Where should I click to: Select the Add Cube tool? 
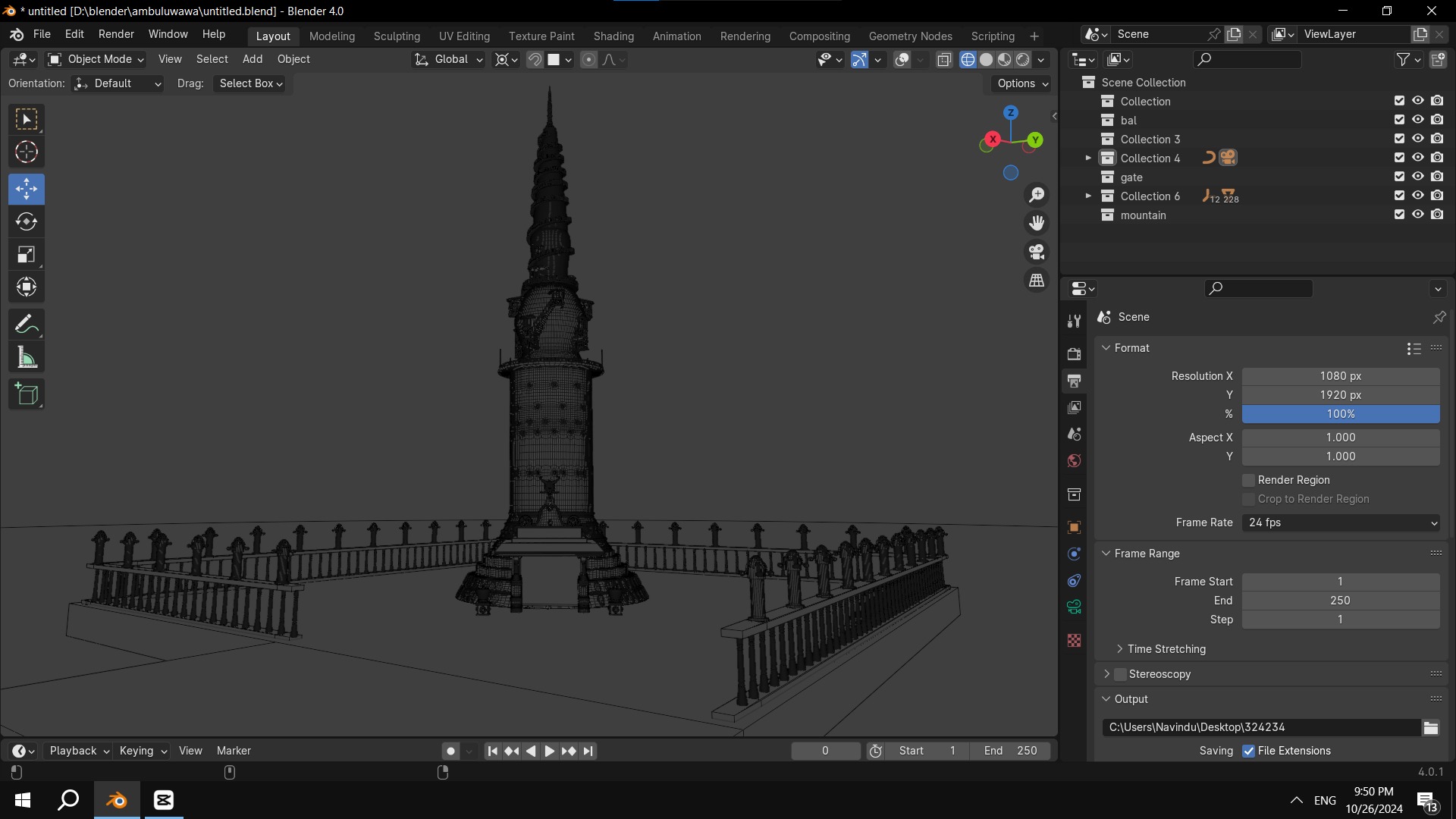point(27,394)
